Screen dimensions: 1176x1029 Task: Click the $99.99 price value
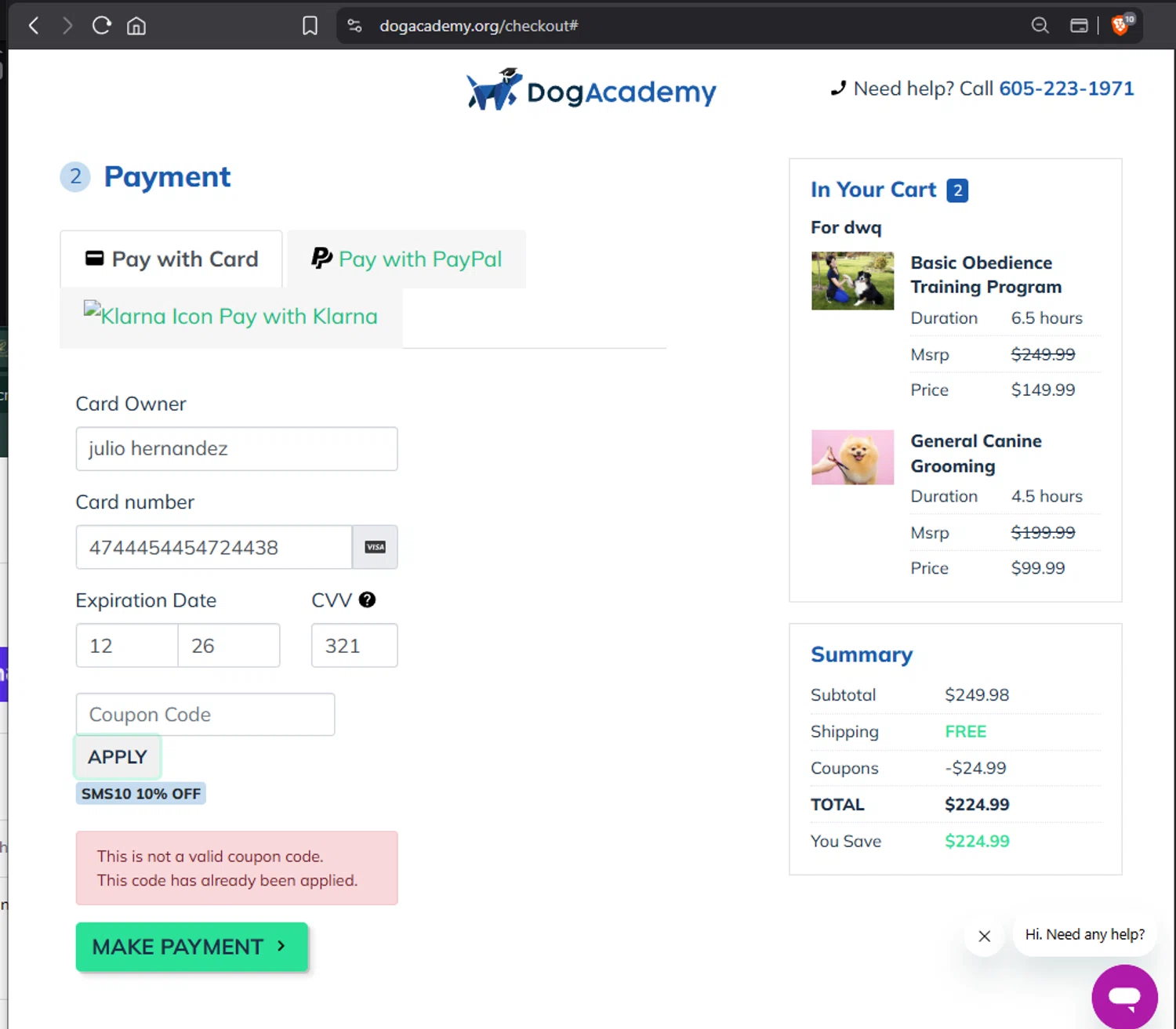click(1038, 568)
